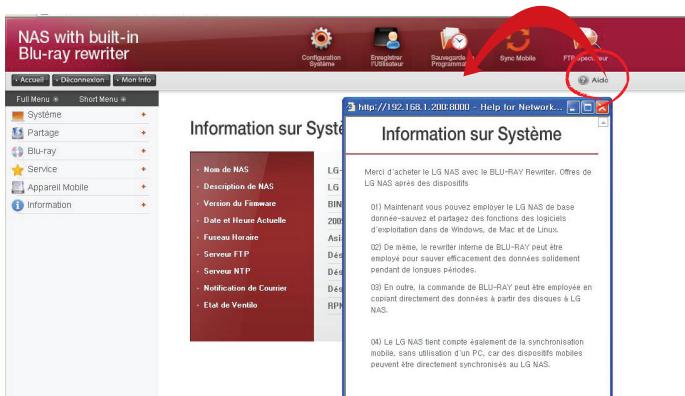Open Configuration Système gear icon
This screenshot has width=685, height=396.
click(x=321, y=38)
